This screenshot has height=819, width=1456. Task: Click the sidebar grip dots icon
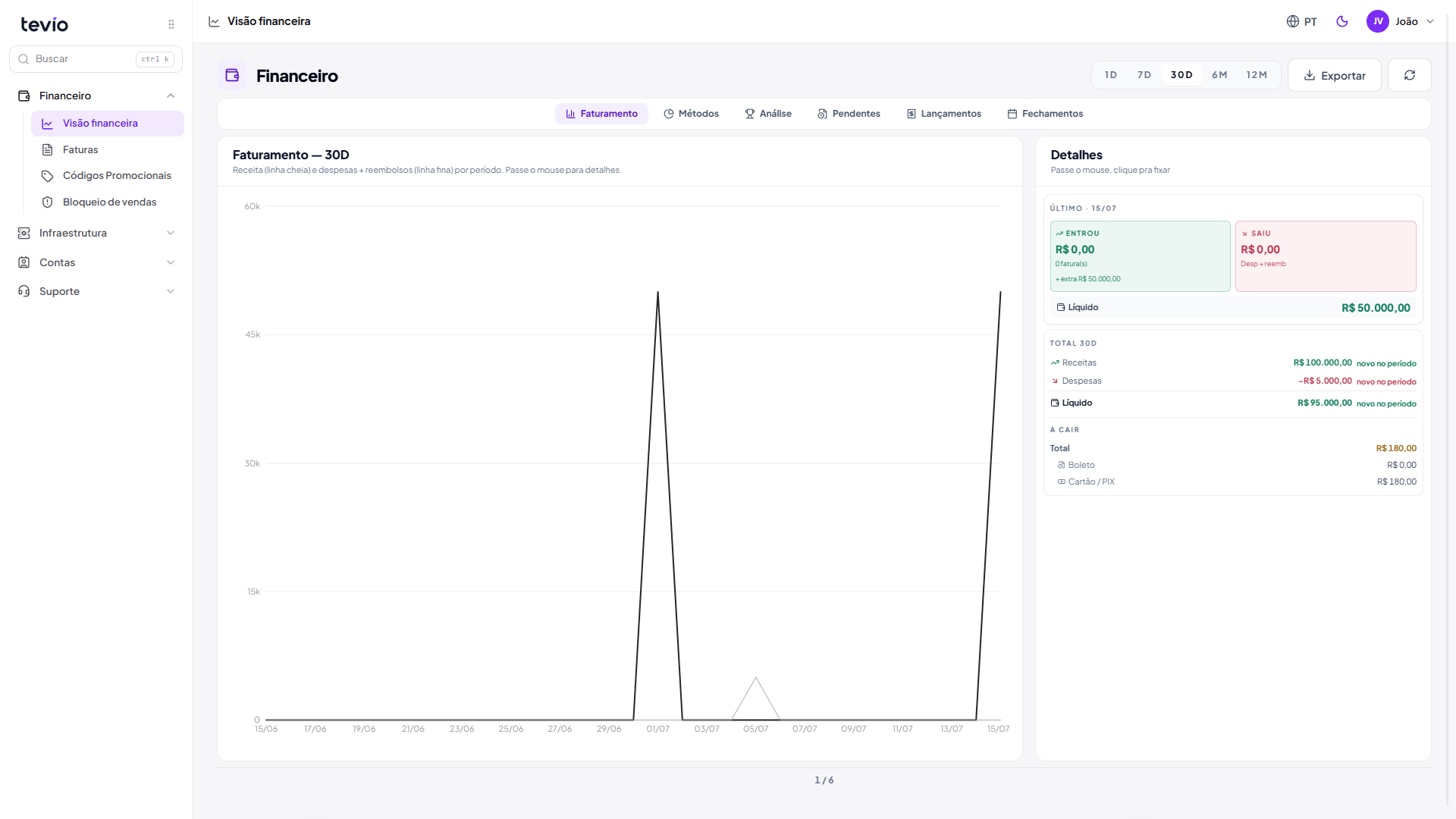point(171,24)
